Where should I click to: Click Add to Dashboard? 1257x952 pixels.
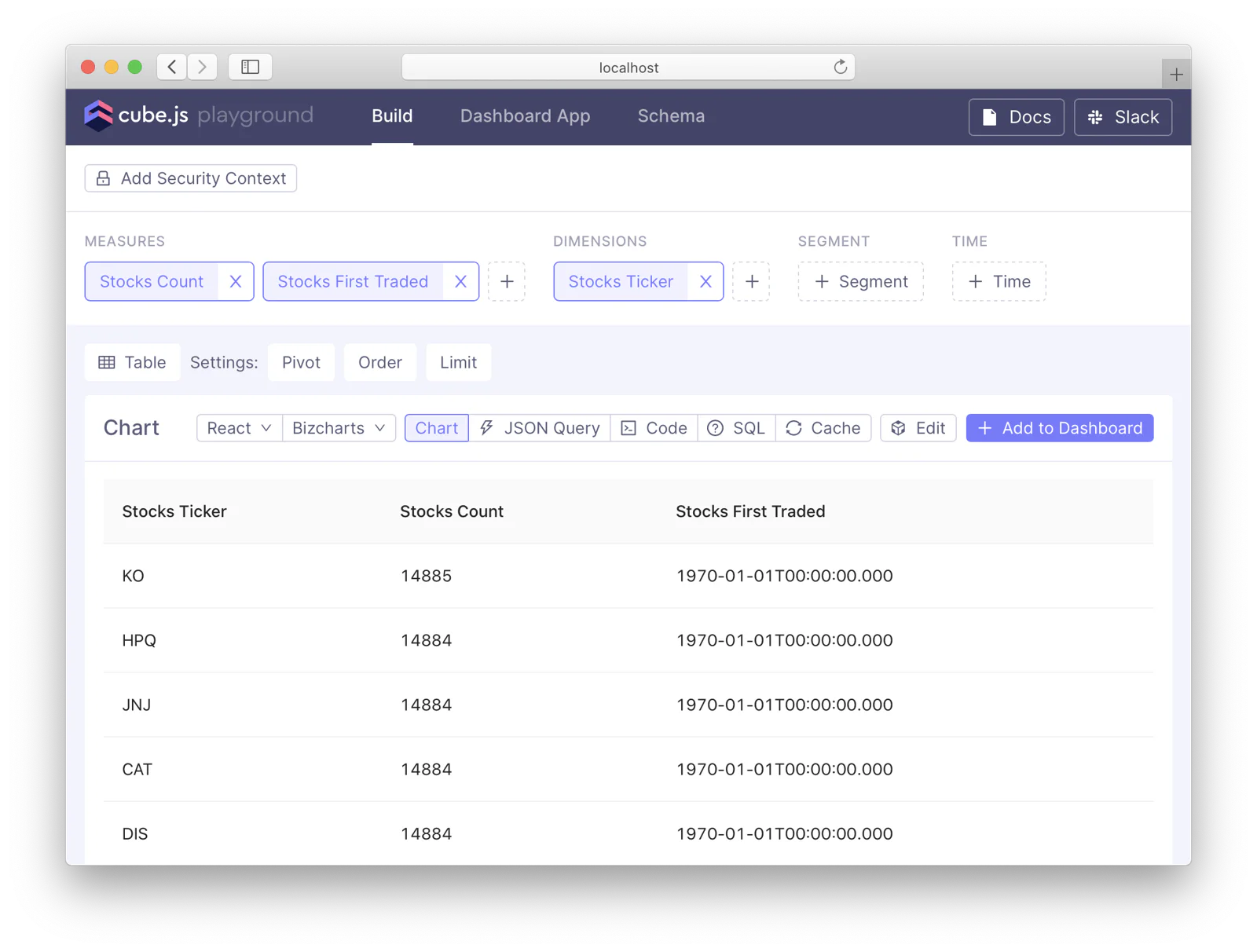1060,428
